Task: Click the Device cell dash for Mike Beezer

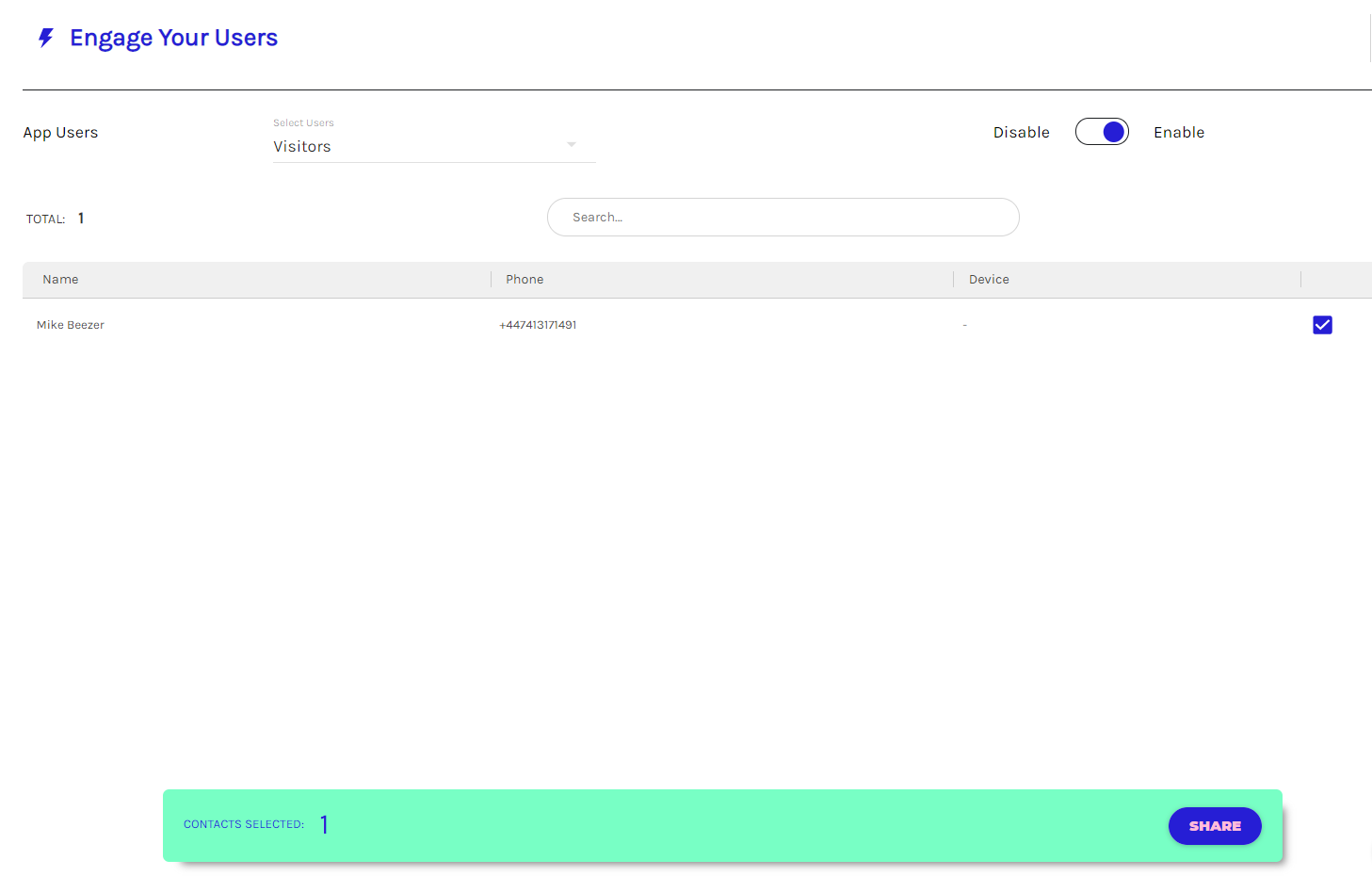Action: point(965,325)
